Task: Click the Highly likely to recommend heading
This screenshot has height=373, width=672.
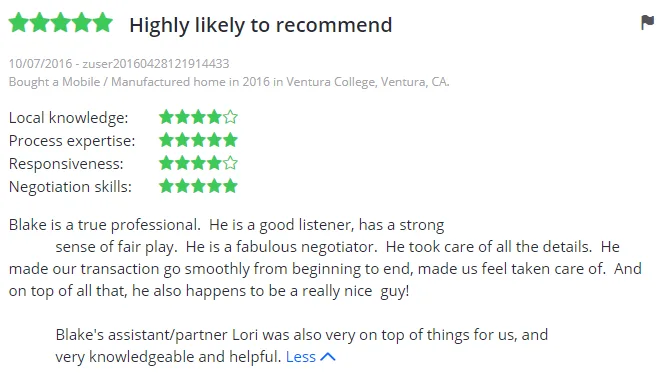Action: click(261, 25)
